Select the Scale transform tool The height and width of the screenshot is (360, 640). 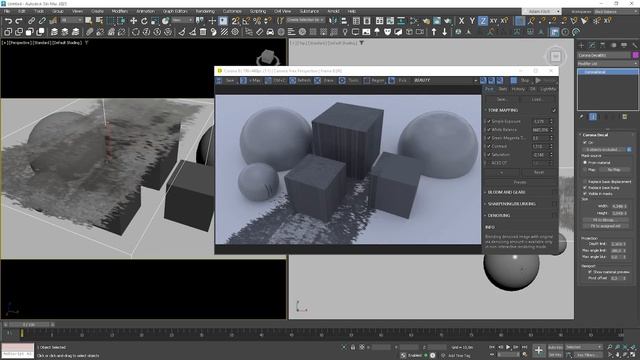(155, 21)
